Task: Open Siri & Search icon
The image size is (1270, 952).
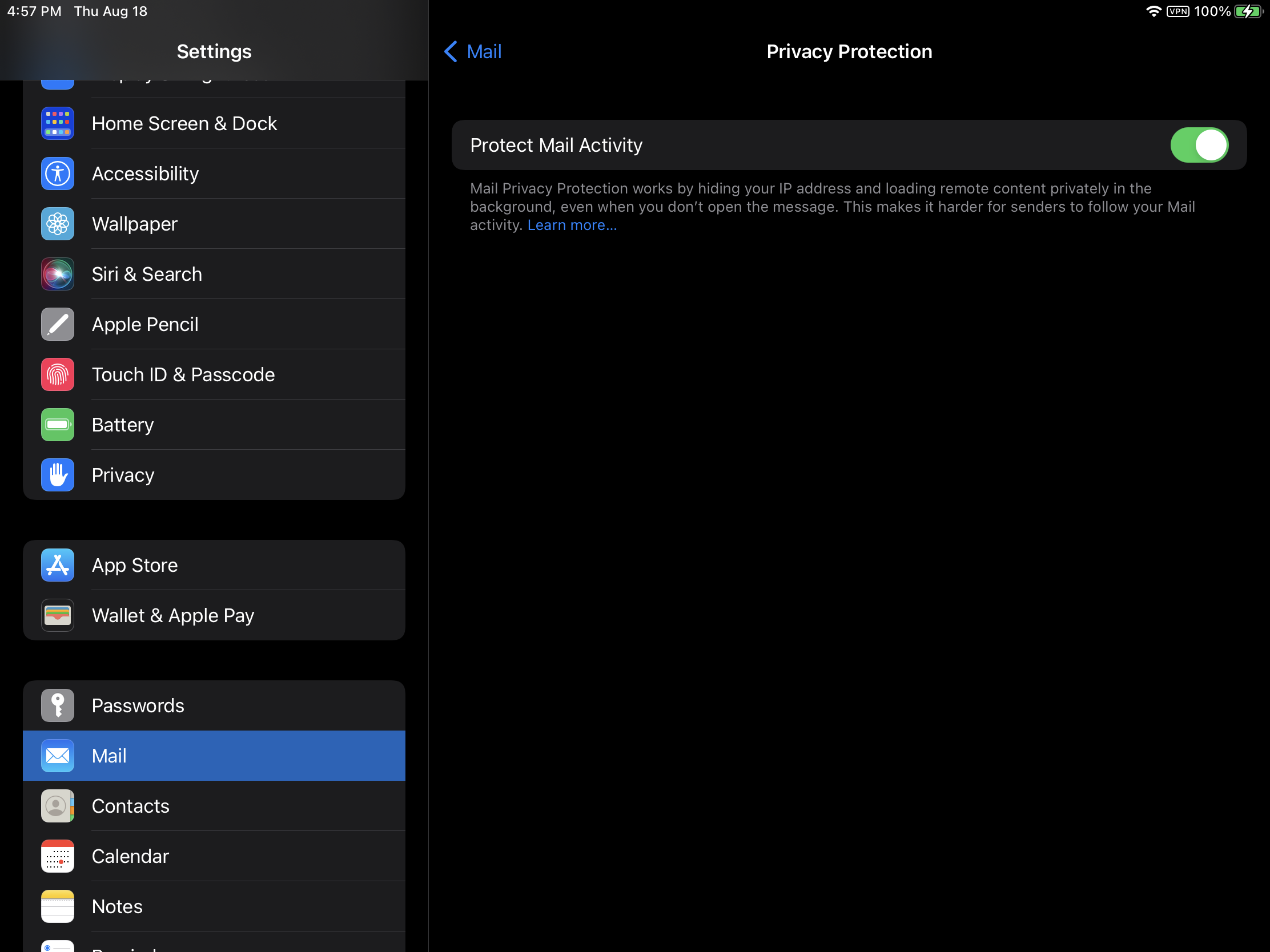Action: pyautogui.click(x=58, y=274)
